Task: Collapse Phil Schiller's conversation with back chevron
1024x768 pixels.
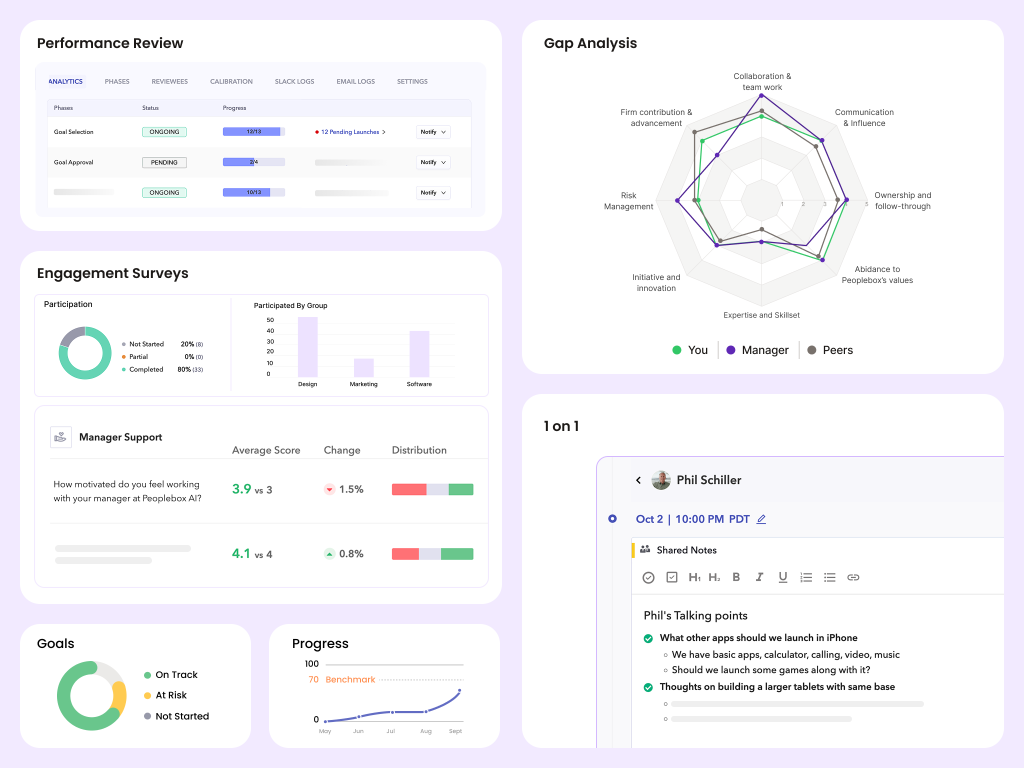Action: (x=639, y=480)
